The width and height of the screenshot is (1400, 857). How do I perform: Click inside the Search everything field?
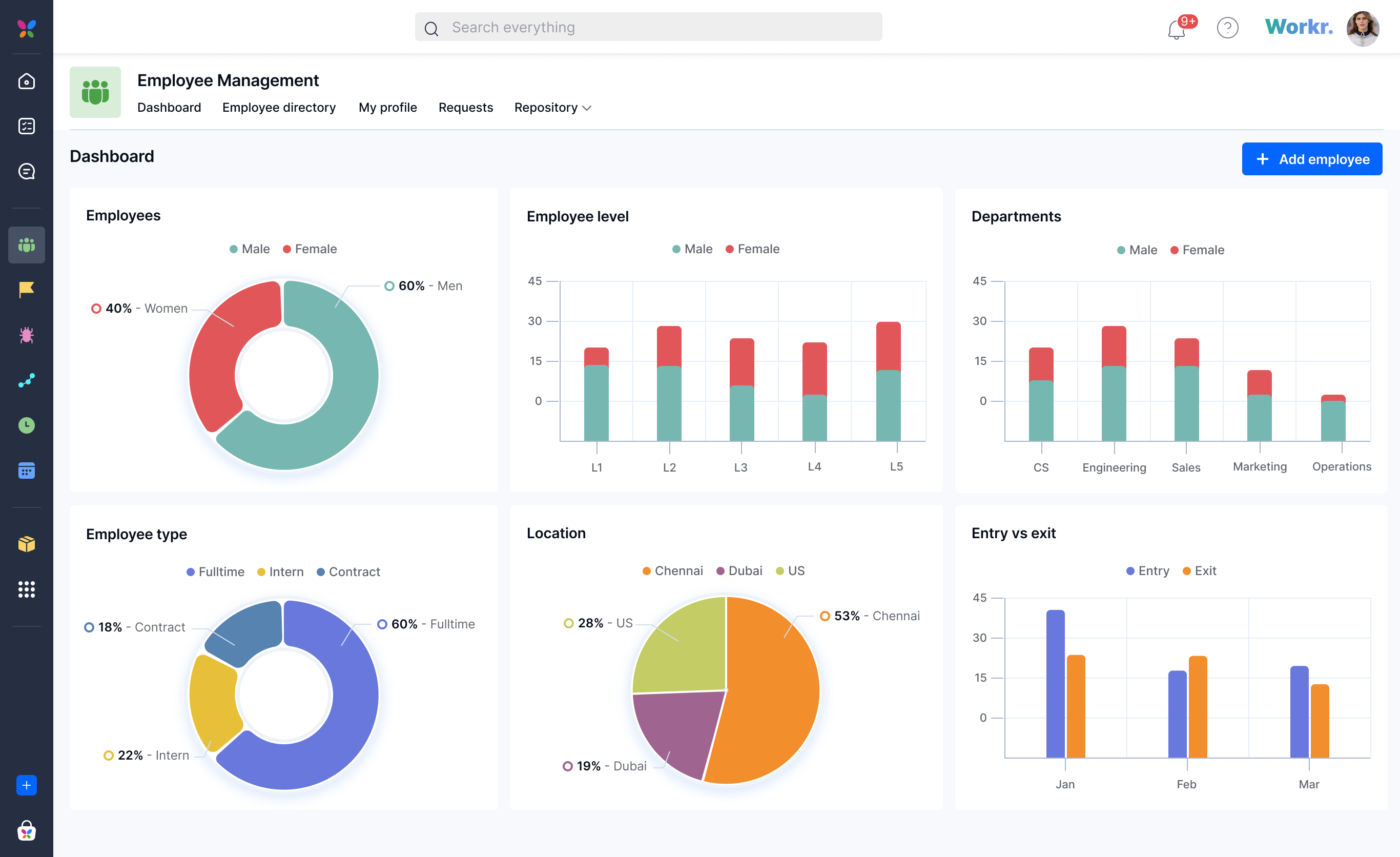click(x=648, y=27)
